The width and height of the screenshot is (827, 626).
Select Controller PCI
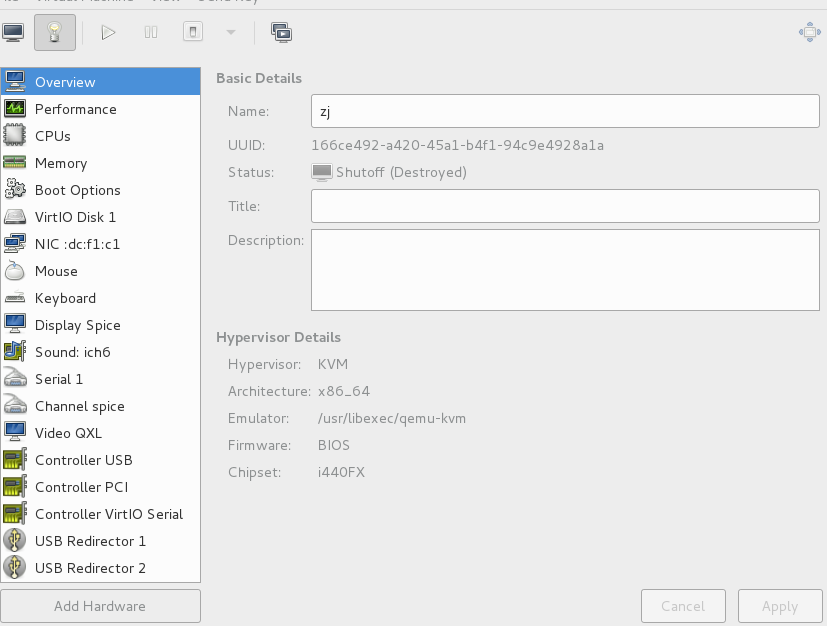point(100,487)
